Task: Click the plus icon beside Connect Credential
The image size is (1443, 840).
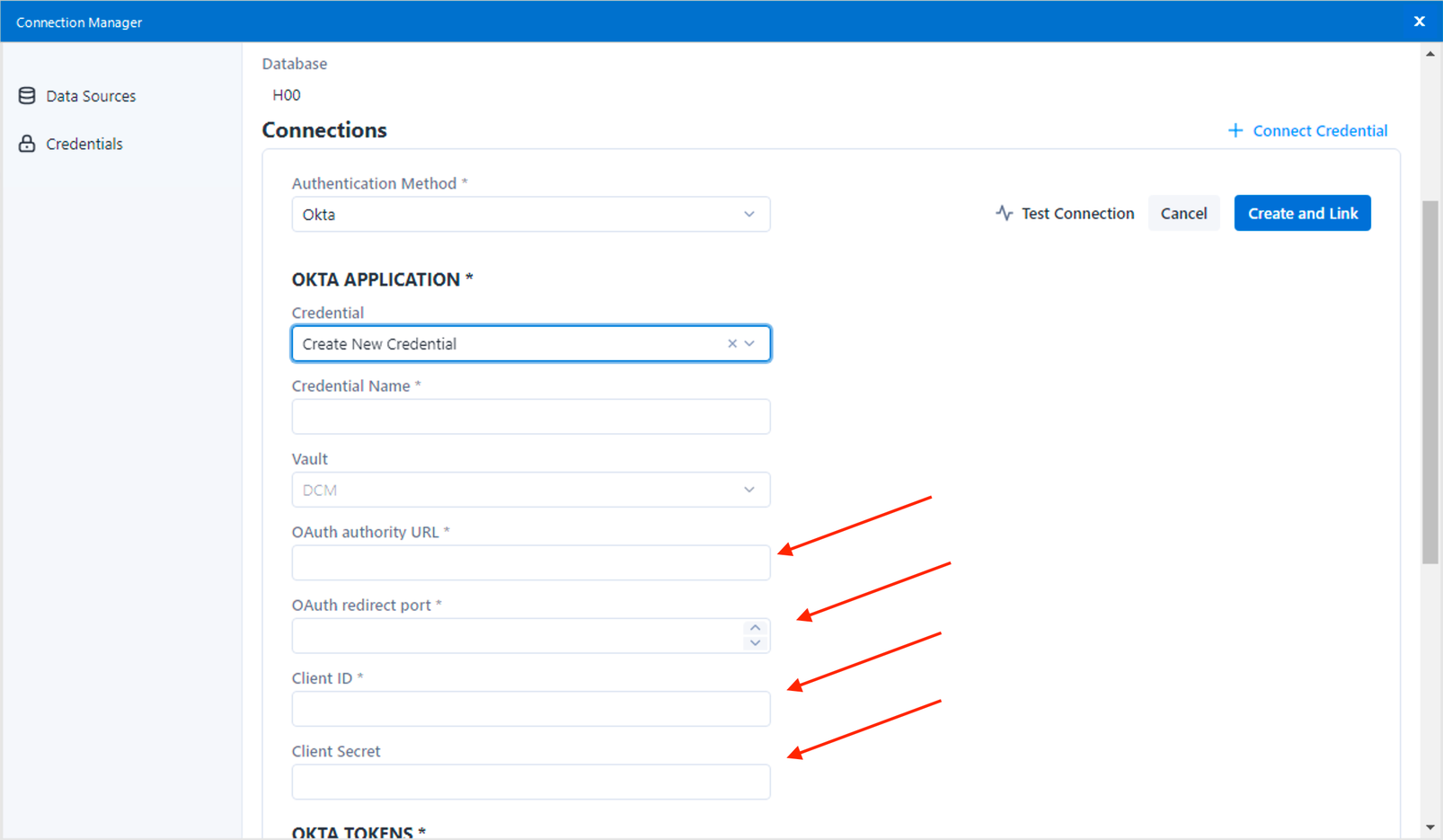Action: (x=1235, y=131)
